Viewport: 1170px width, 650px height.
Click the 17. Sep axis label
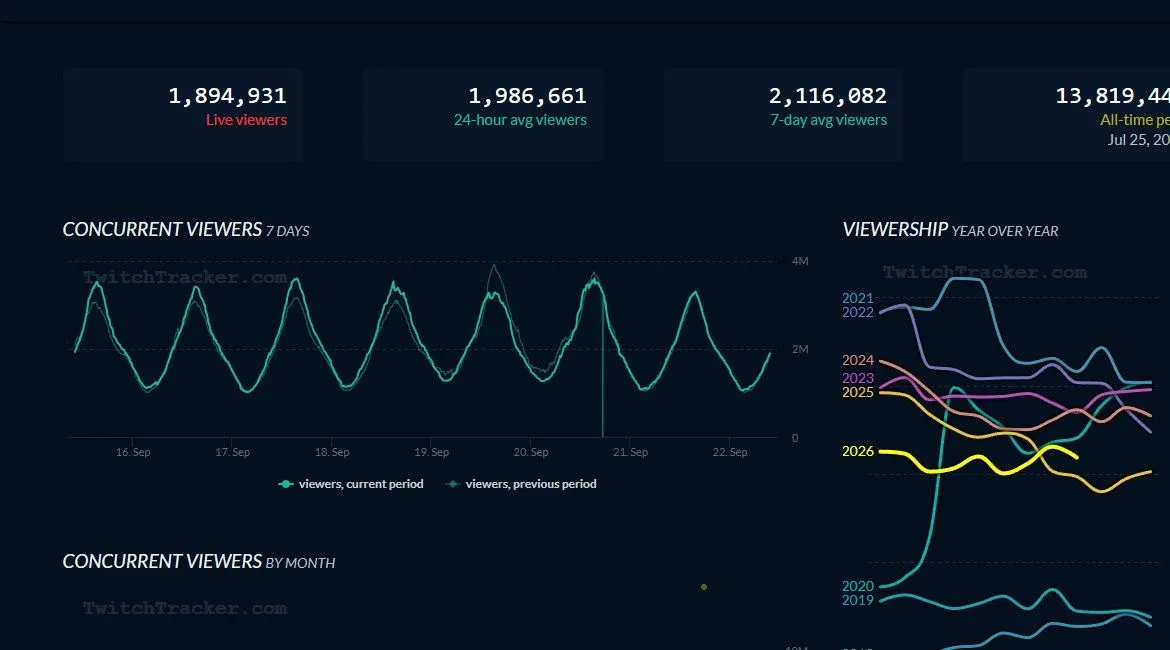(232, 452)
